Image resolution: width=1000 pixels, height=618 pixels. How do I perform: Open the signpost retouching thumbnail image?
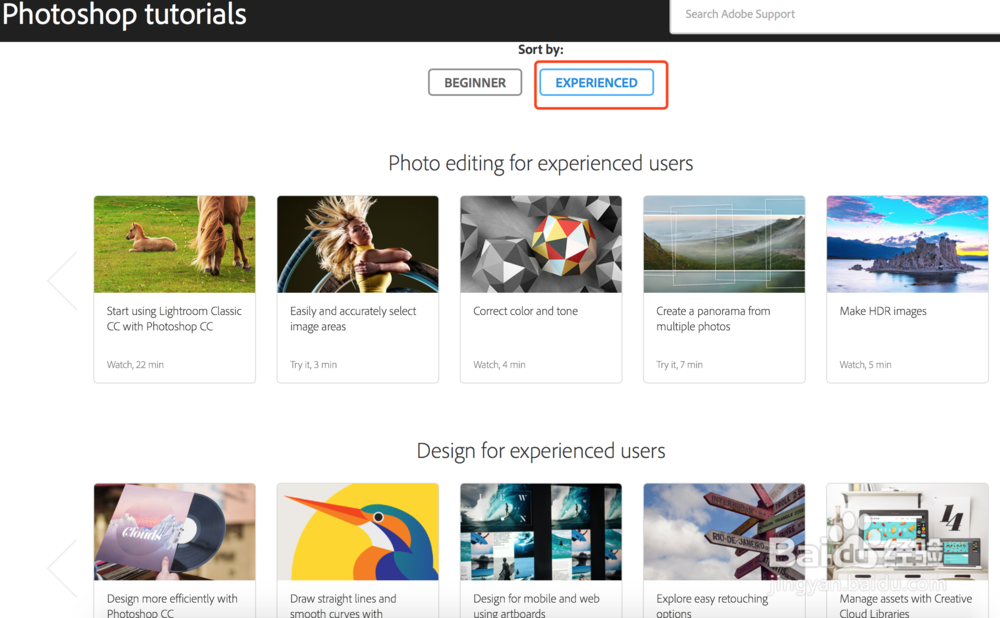click(x=724, y=532)
